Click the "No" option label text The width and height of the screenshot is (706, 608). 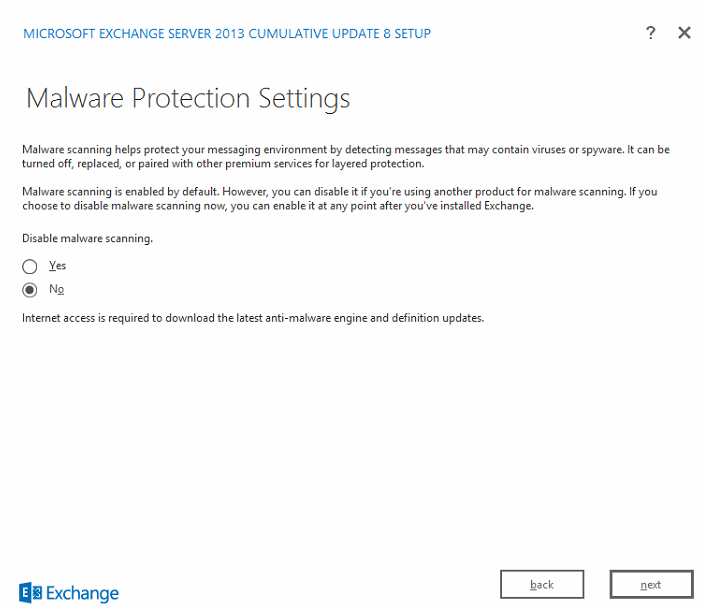click(56, 289)
